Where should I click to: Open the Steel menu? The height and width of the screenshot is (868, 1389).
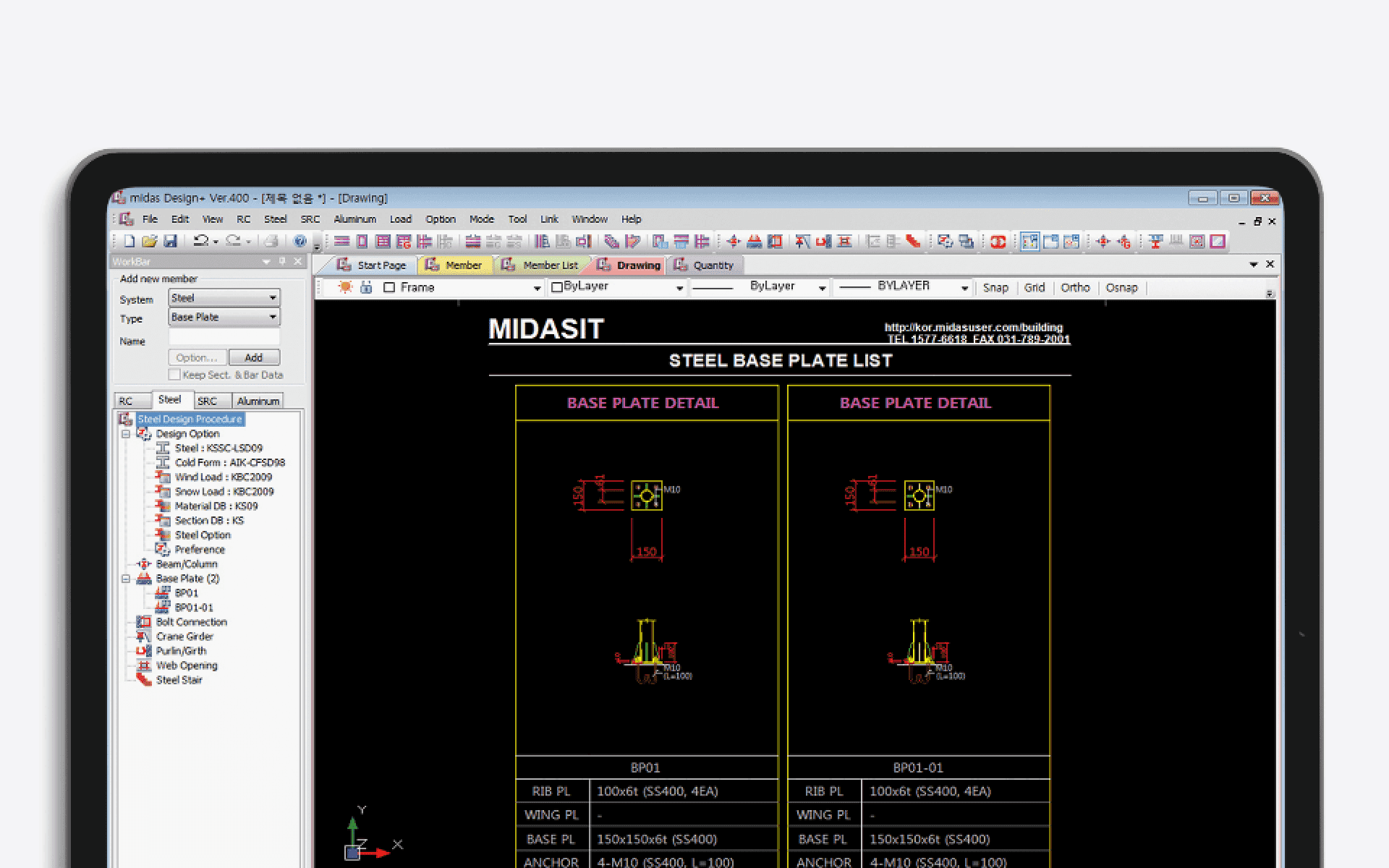point(275,219)
